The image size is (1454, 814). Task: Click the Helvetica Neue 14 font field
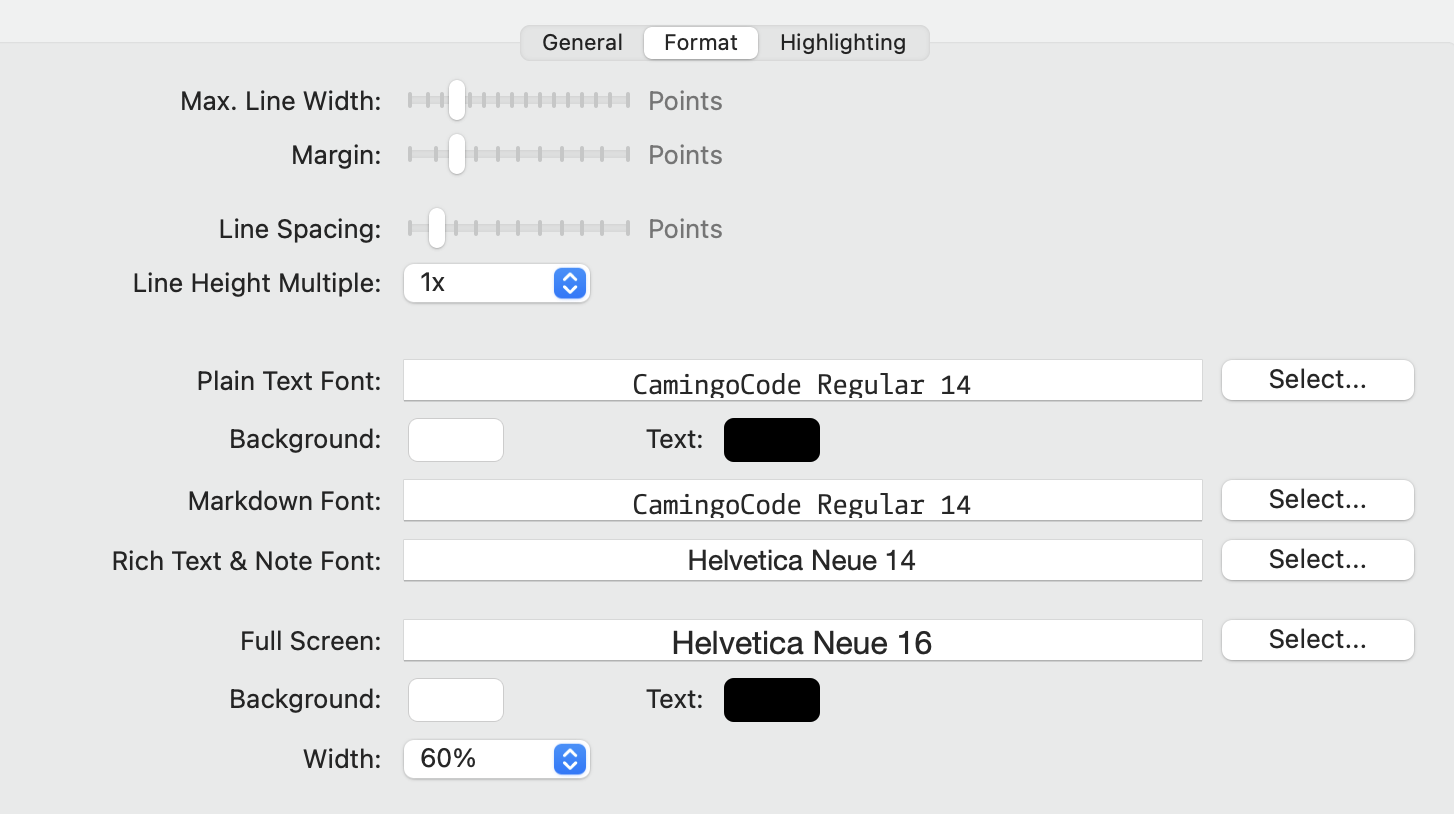coord(802,561)
